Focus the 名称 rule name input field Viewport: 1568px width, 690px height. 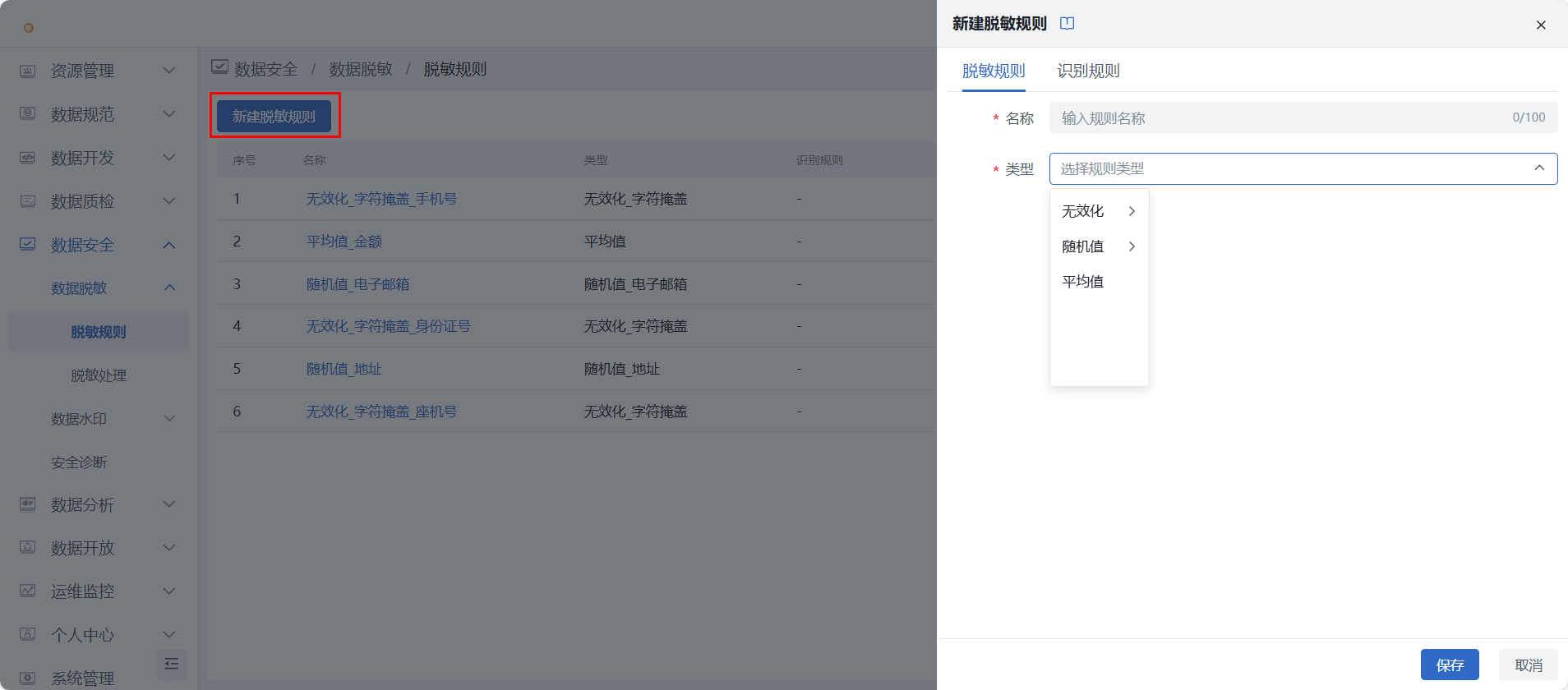[1303, 117]
